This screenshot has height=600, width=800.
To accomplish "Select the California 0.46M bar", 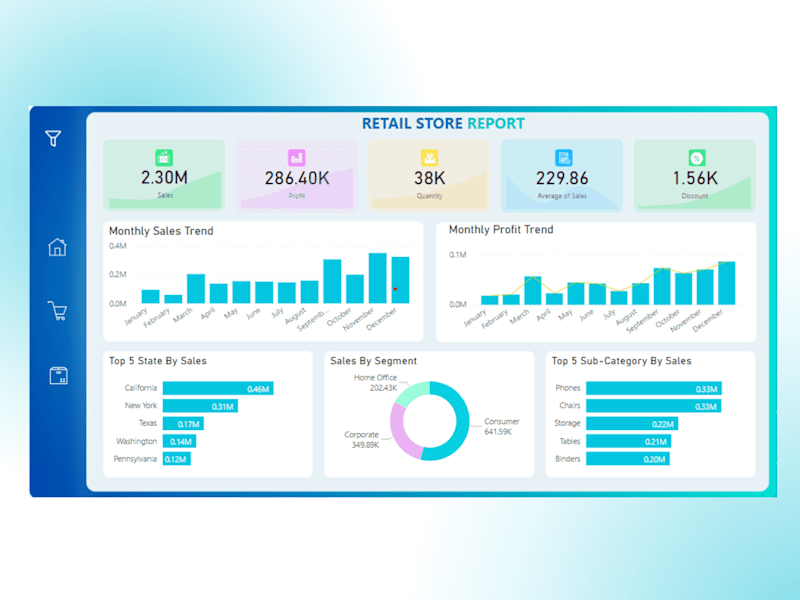I will point(218,388).
